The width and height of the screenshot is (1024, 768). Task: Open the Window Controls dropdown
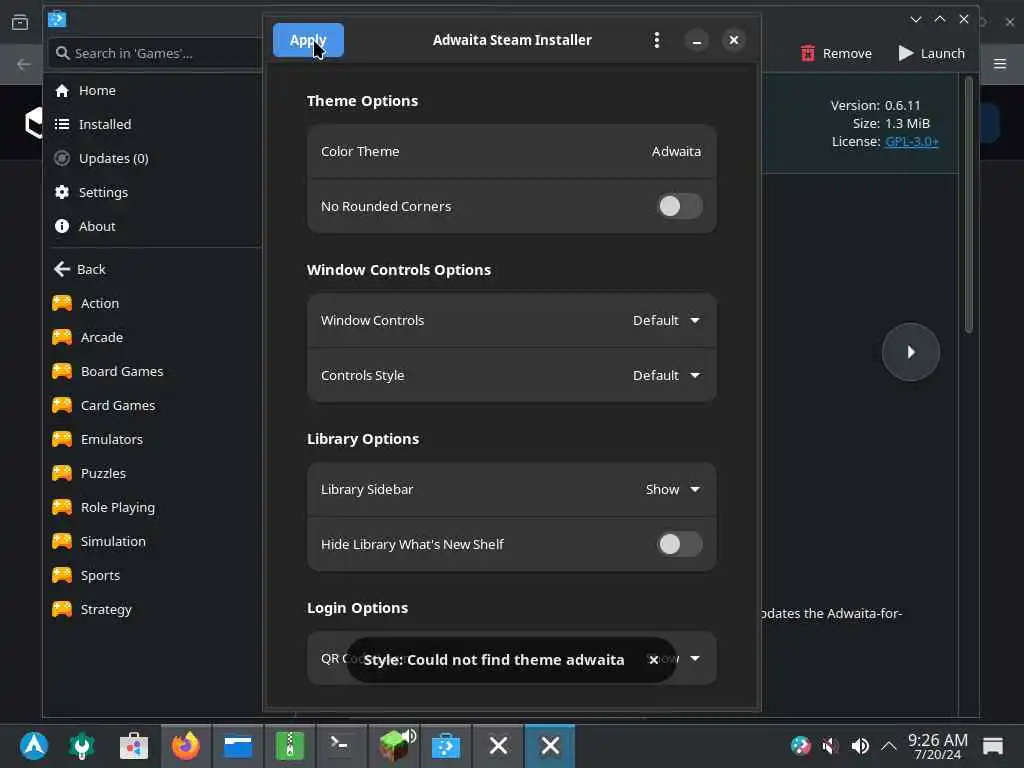pos(666,321)
